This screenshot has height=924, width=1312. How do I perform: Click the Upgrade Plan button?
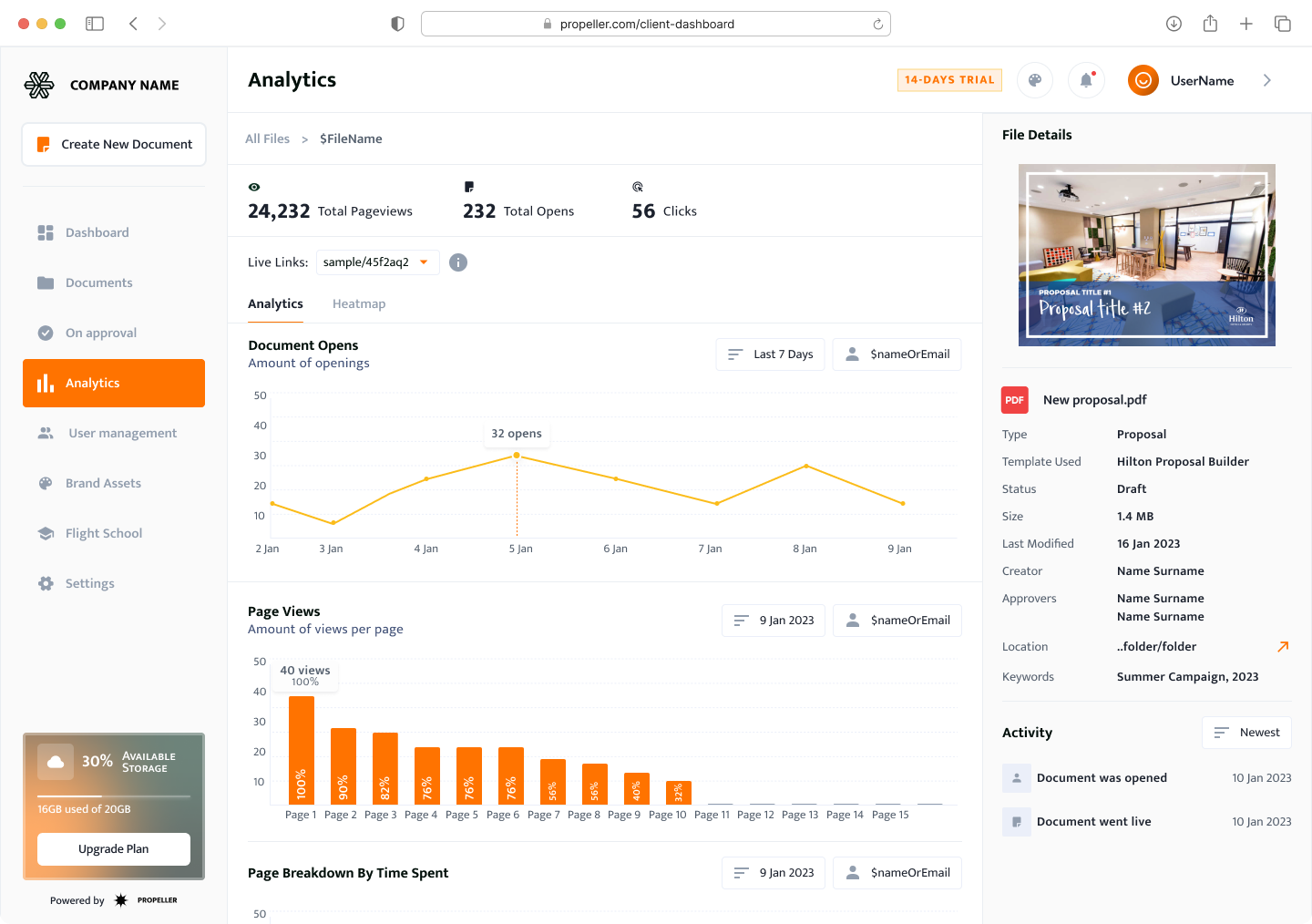[114, 849]
